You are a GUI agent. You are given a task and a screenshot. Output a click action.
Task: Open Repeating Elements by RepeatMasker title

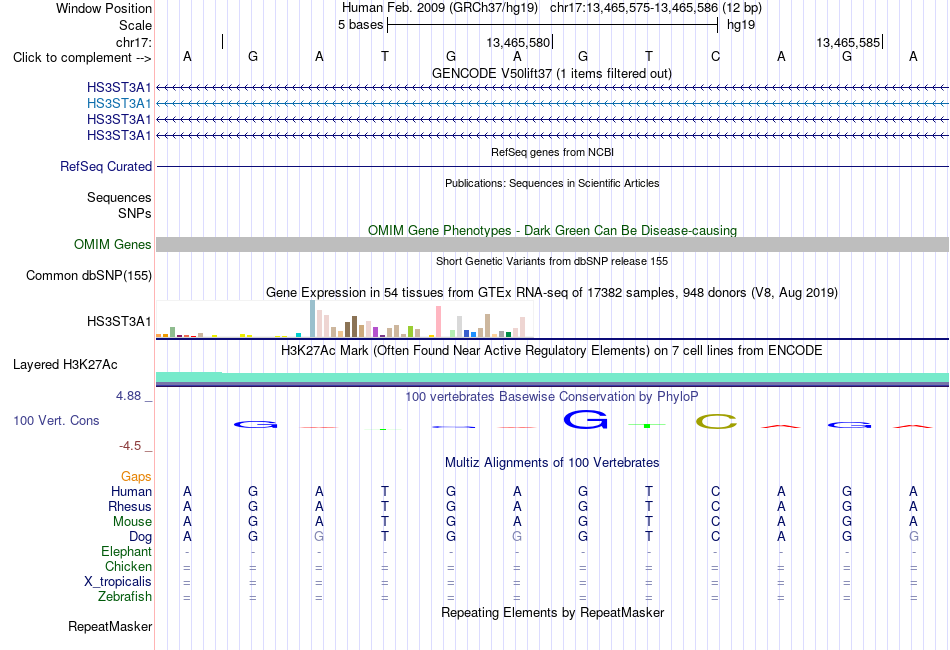tap(552, 612)
